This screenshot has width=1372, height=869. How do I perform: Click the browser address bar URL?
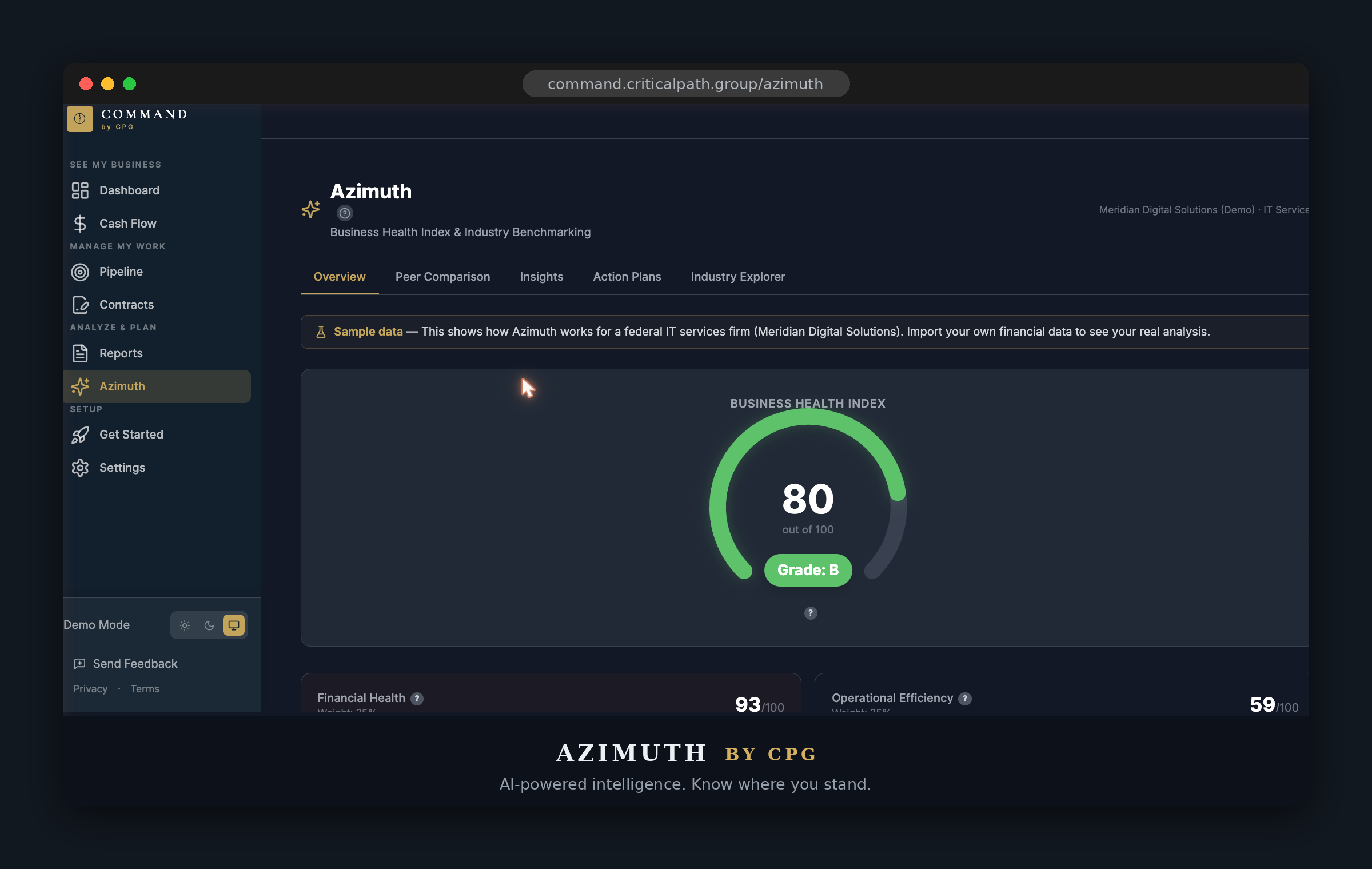coord(685,84)
